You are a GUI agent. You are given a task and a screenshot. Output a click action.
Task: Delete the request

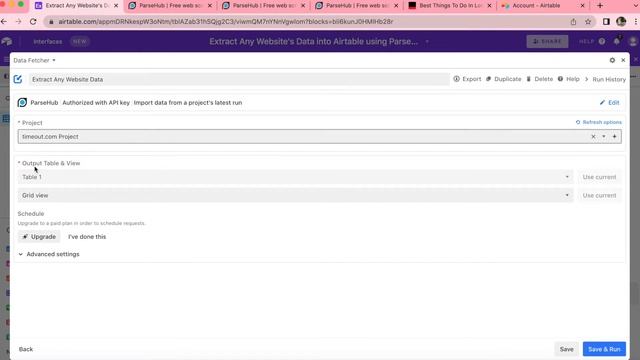coord(540,79)
